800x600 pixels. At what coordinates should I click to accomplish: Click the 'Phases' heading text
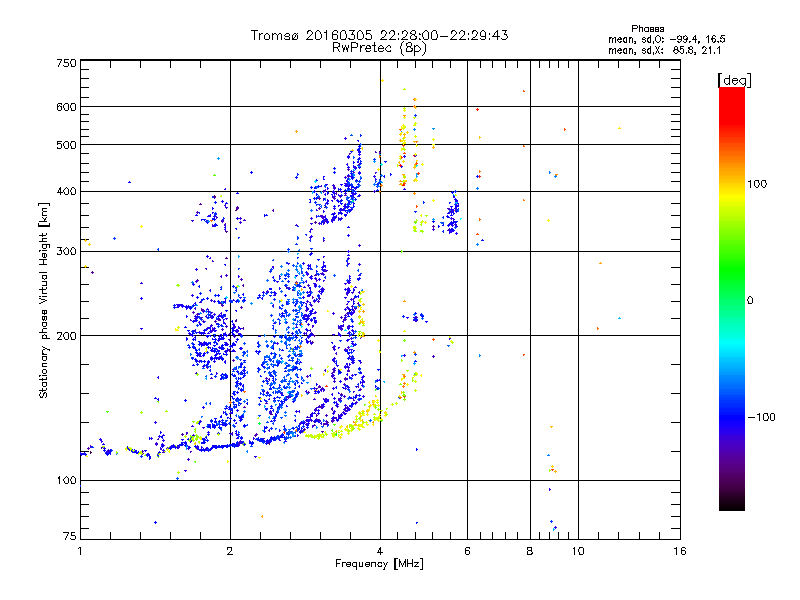tap(647, 29)
